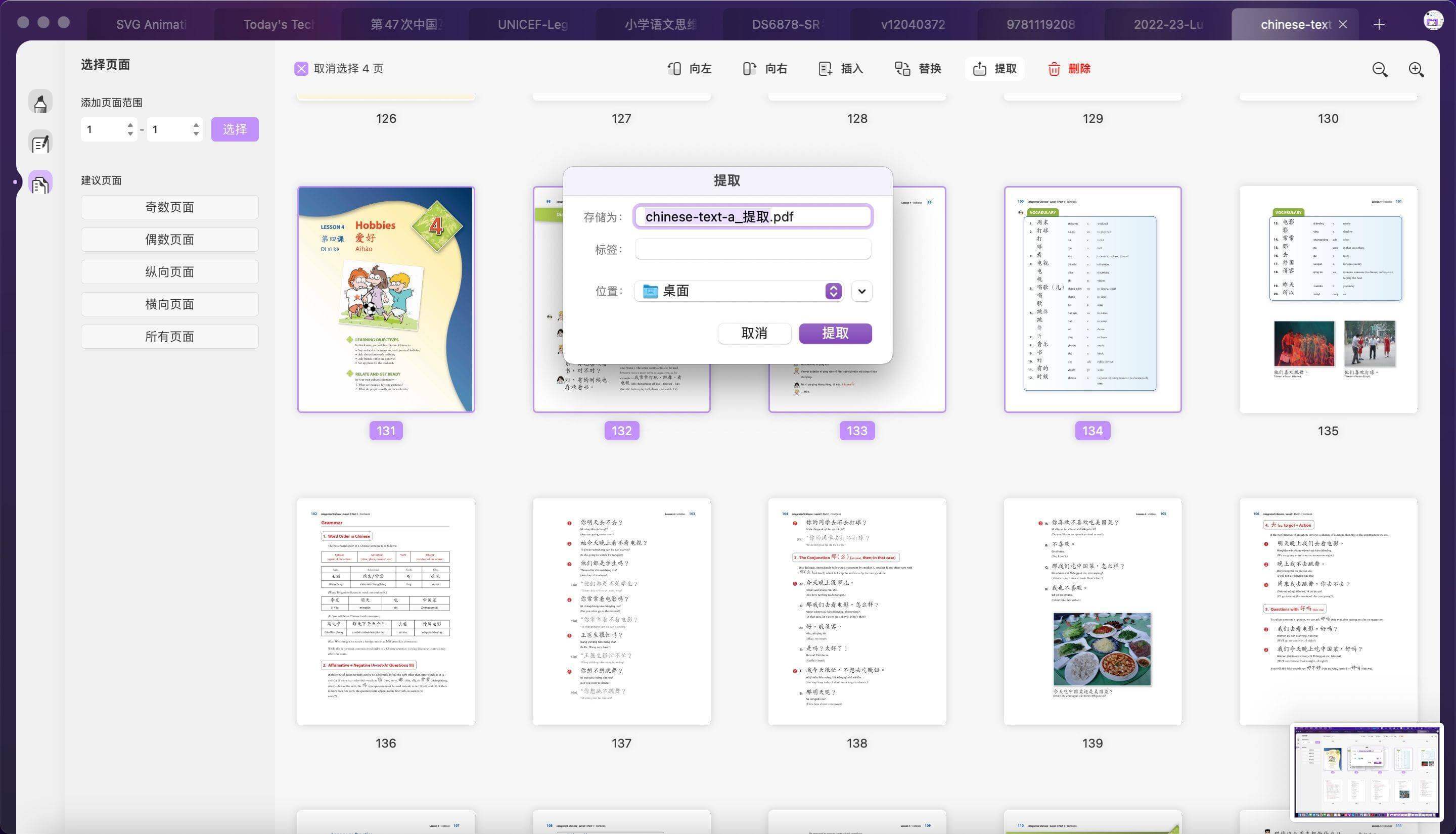
Task: Click the deselect 4 pages X icon
Action: 301,69
